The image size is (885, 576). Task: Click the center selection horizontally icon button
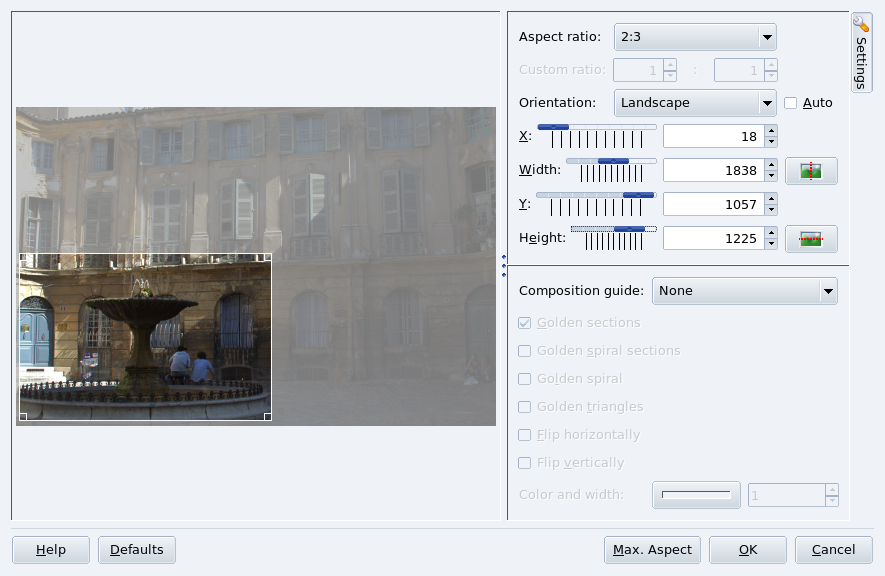811,171
